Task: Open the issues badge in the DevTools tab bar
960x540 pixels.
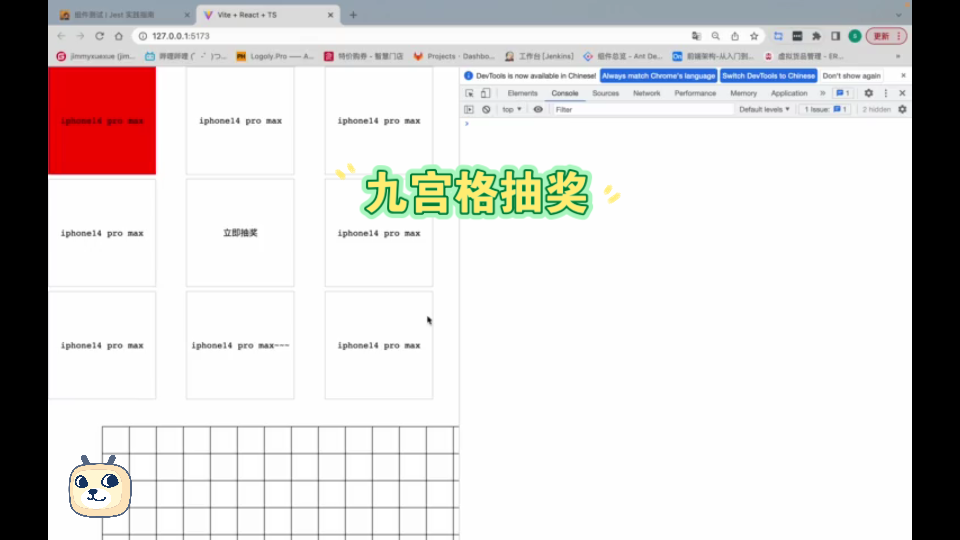Action: click(843, 93)
